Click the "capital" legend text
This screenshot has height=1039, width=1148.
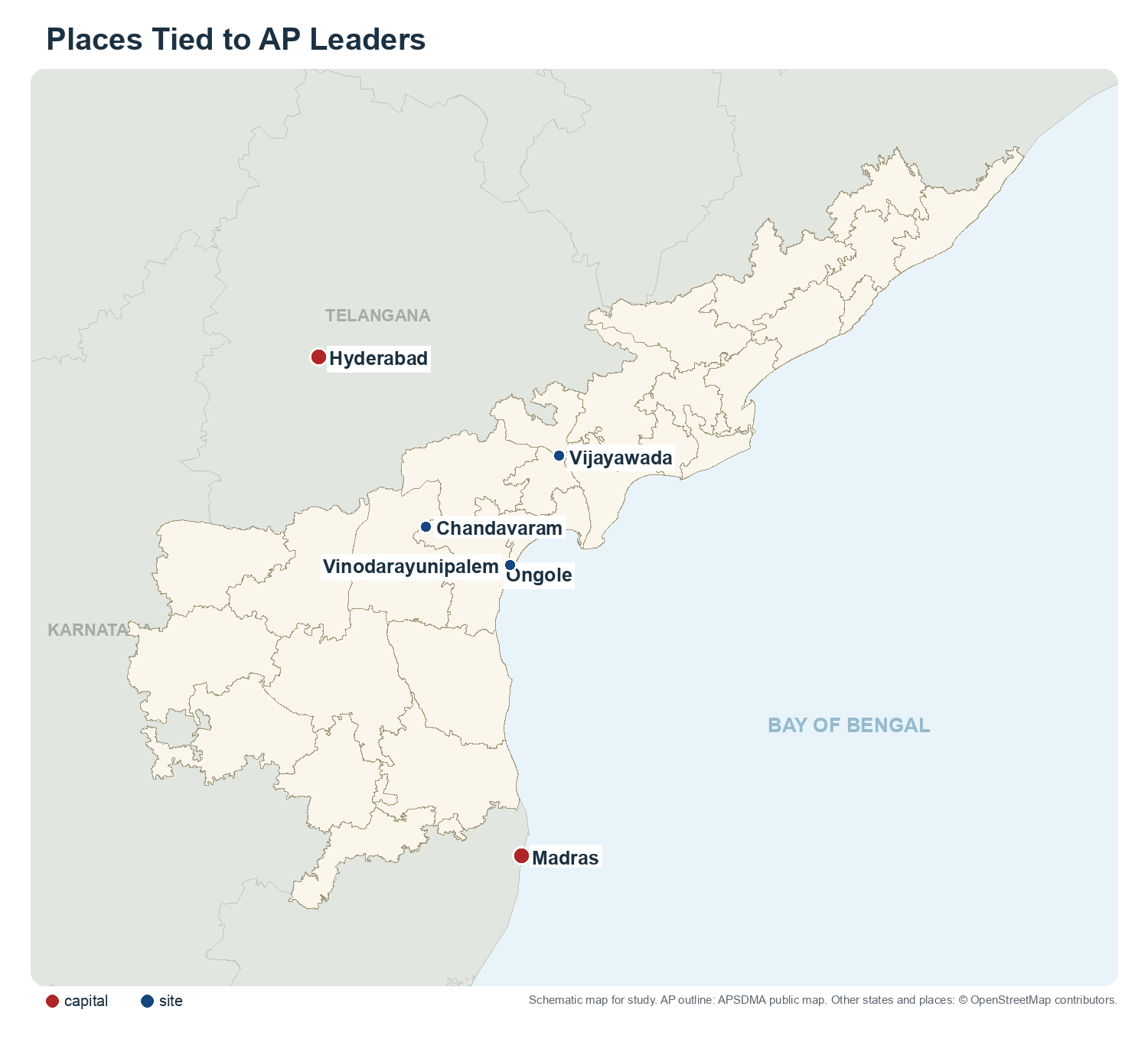(86, 1002)
